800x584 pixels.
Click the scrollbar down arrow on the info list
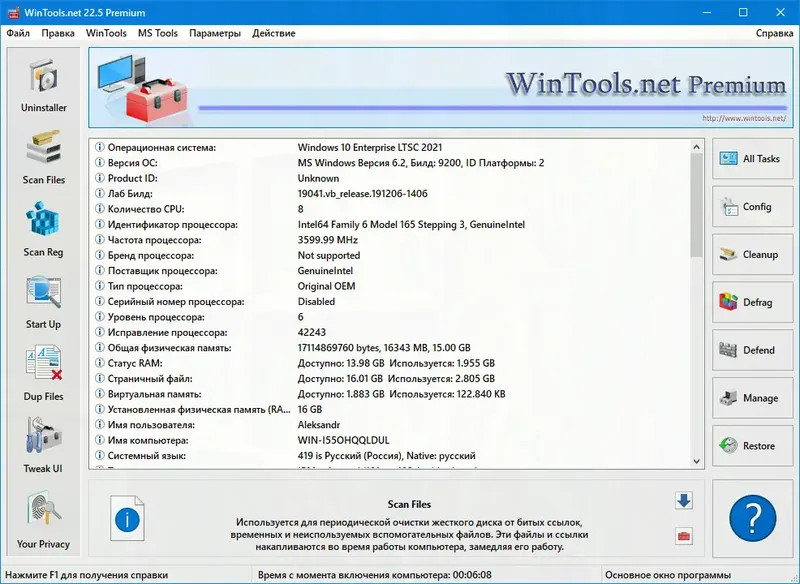click(697, 459)
